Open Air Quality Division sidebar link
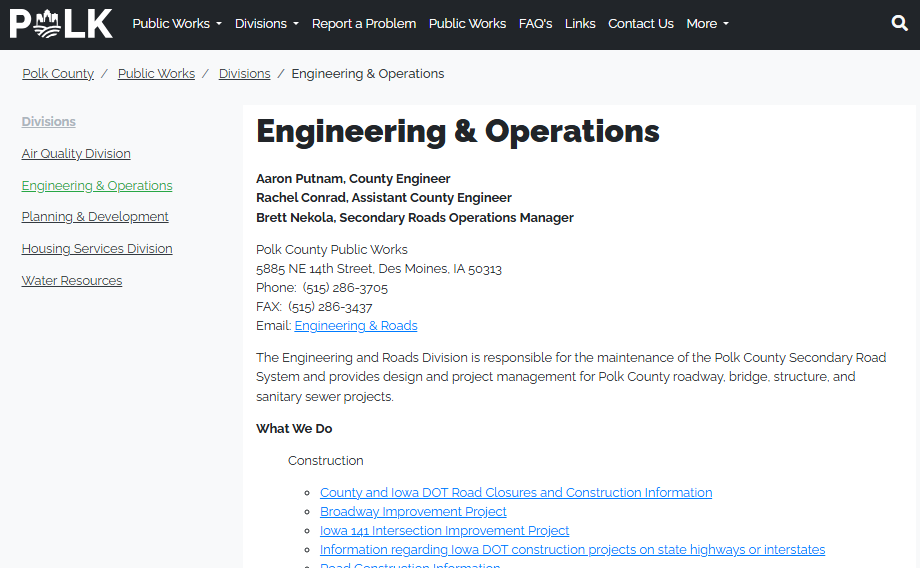Screen dimensions: 920x568 click(x=76, y=154)
